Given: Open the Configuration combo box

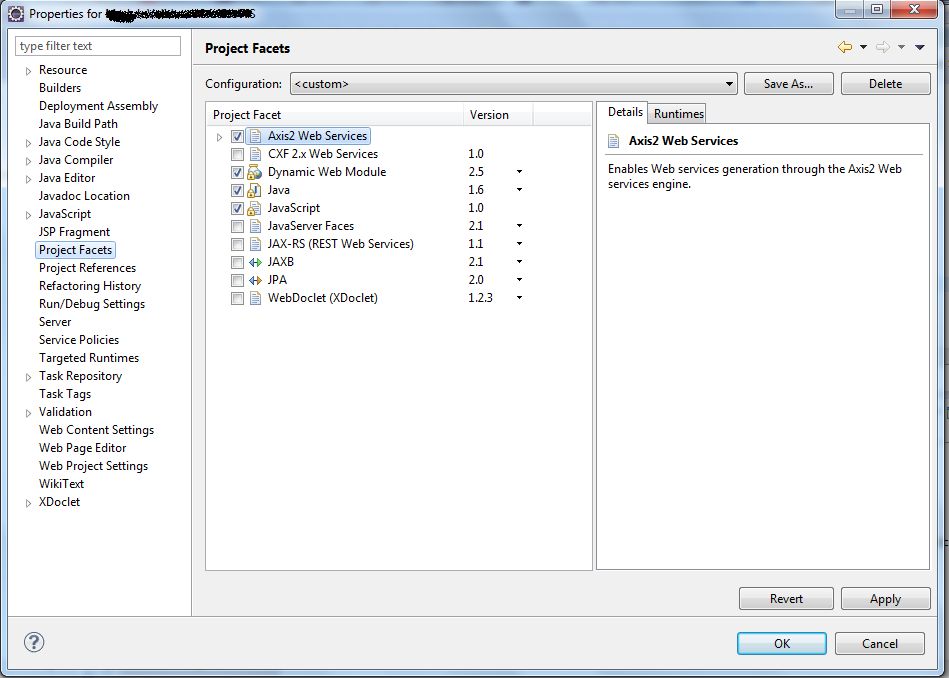Looking at the screenshot, I should pos(513,84).
